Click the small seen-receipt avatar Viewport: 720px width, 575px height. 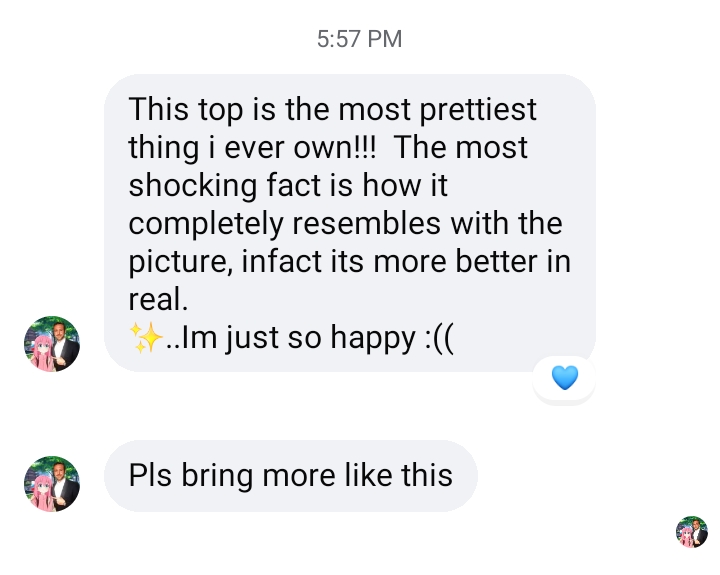tap(691, 531)
